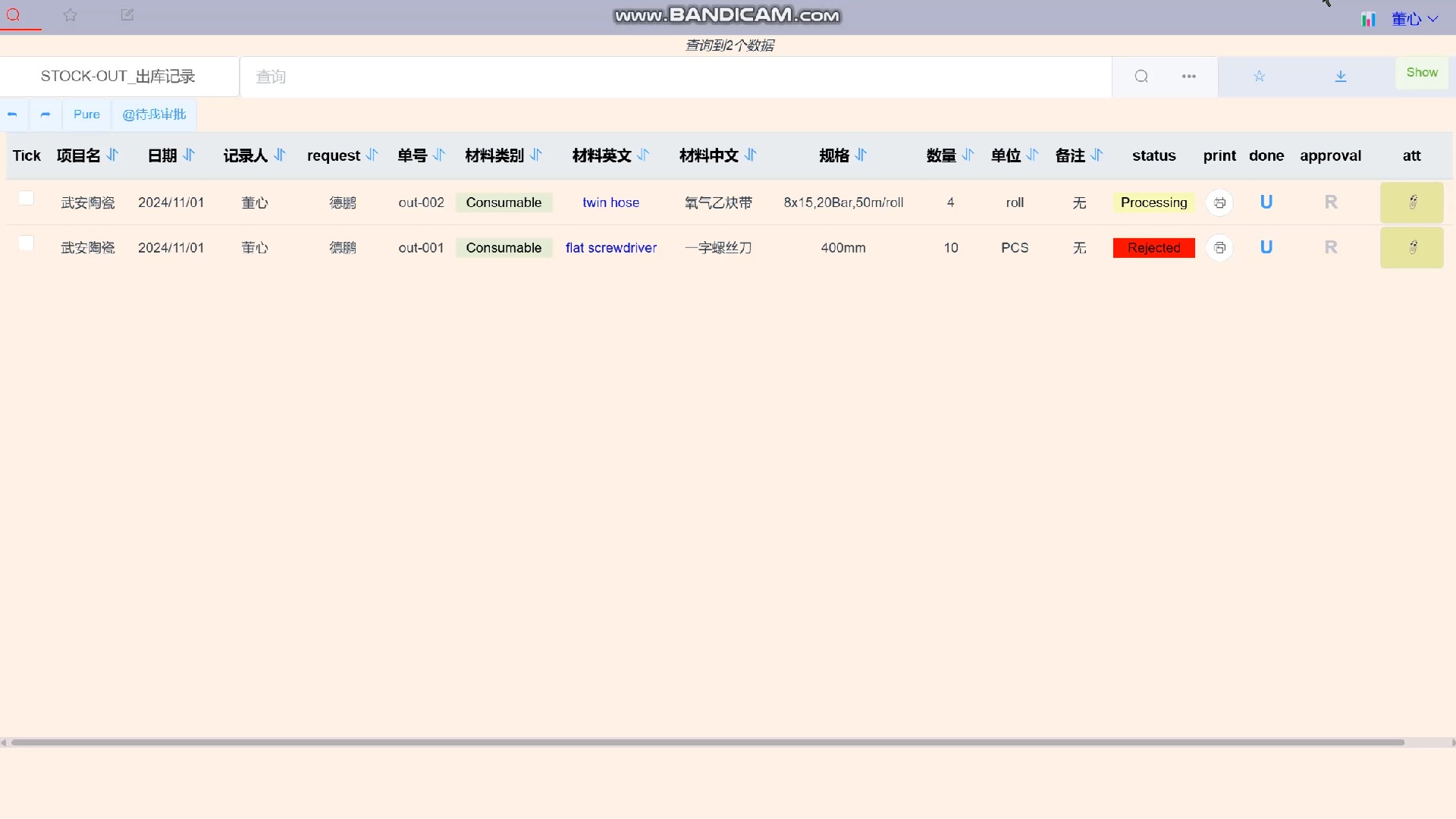Sort by the 日期 column arrows
1456x819 pixels.
pyautogui.click(x=190, y=155)
